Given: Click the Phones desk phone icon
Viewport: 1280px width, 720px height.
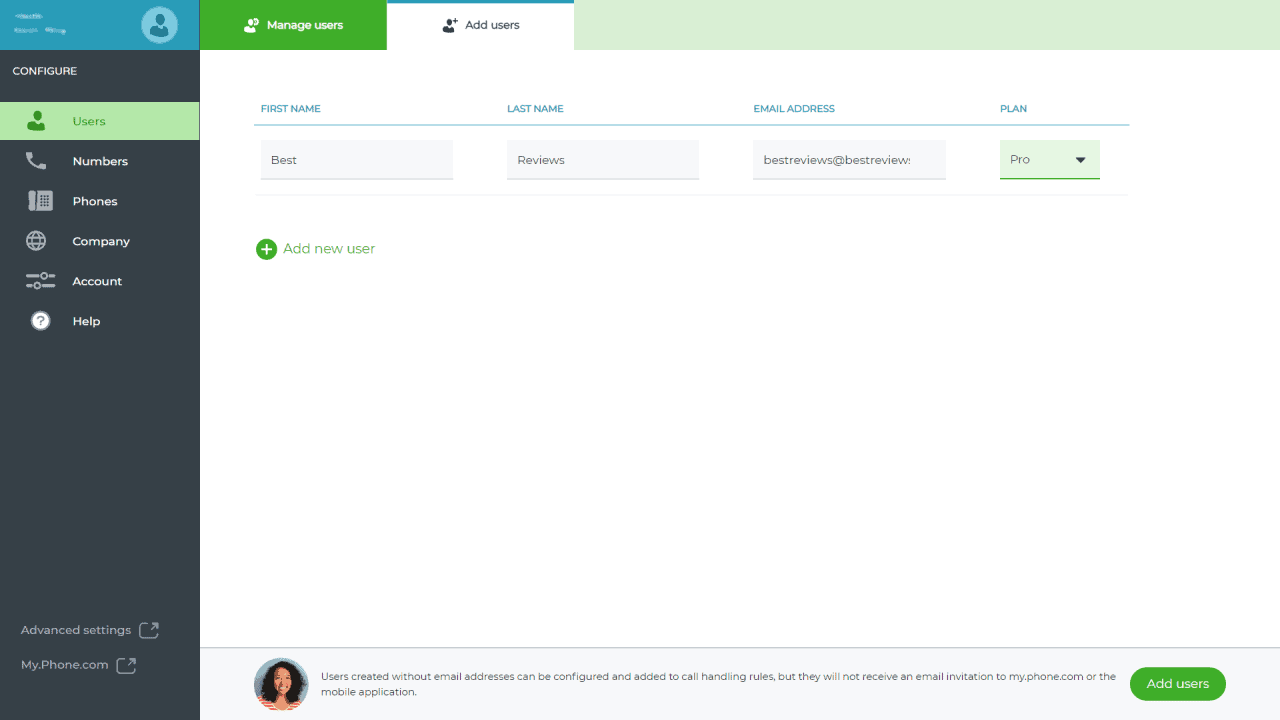Looking at the screenshot, I should coord(40,201).
